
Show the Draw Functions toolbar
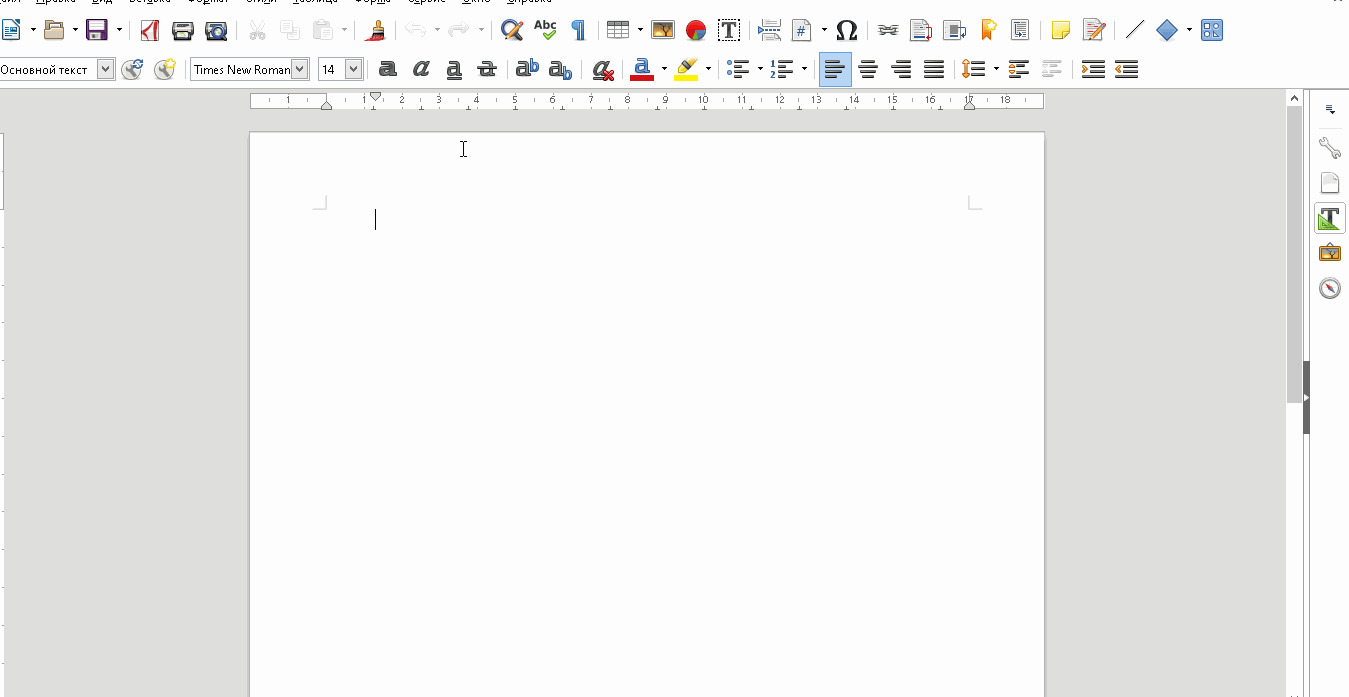point(1212,30)
